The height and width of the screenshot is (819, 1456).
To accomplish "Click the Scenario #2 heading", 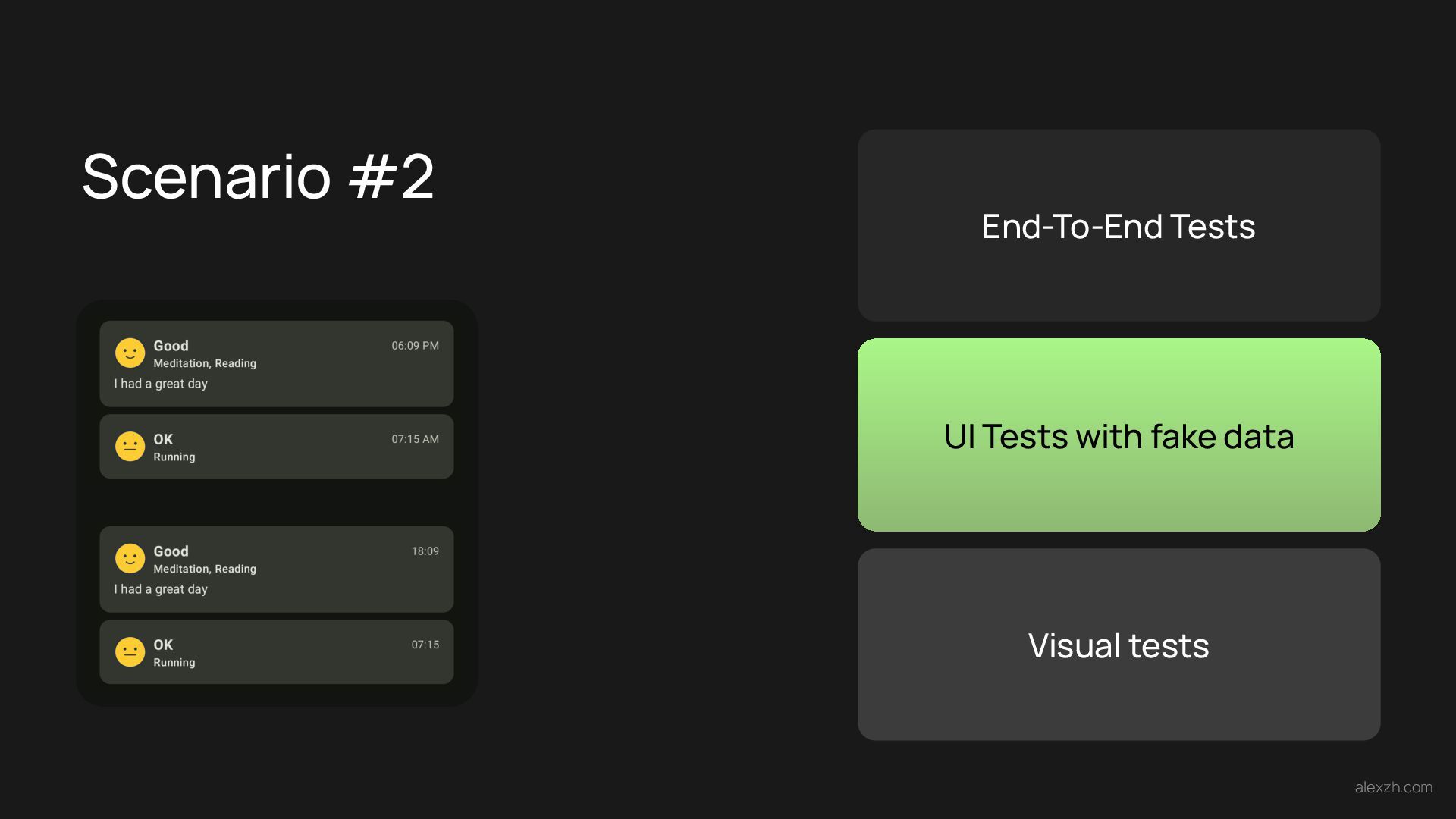I will point(258,176).
